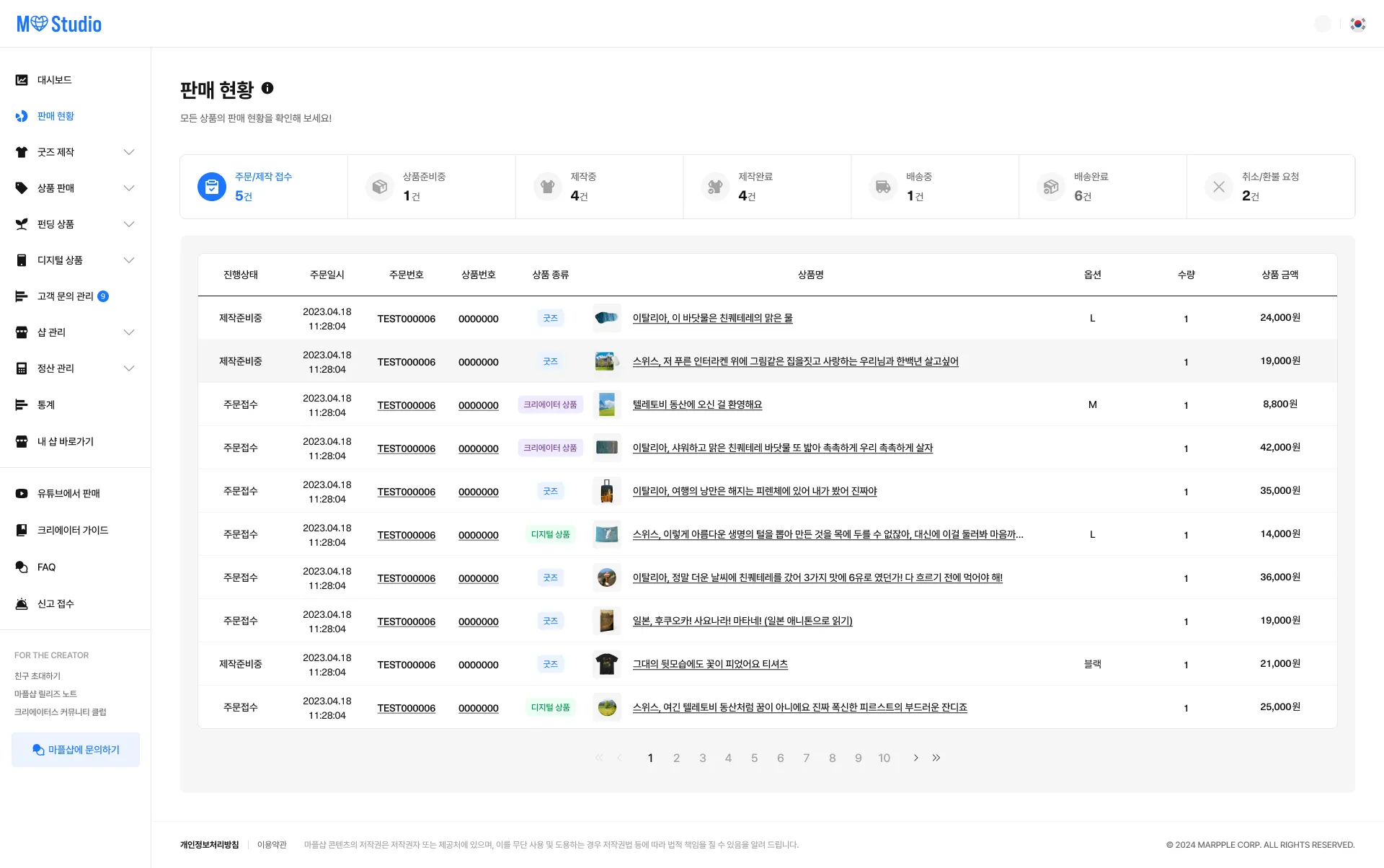1384x868 pixels.
Task: Expand the 펀딩 상품 sidebar section
Action: [129, 224]
